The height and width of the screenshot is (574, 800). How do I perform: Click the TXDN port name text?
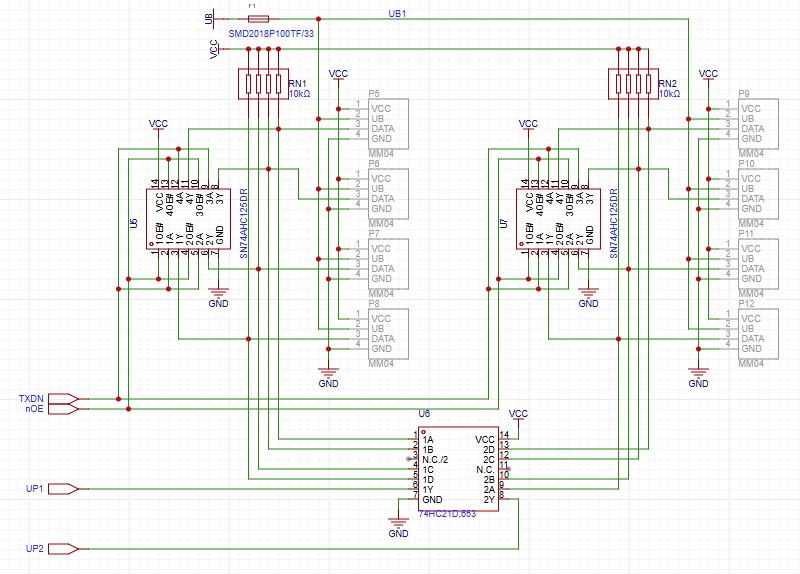31,398
